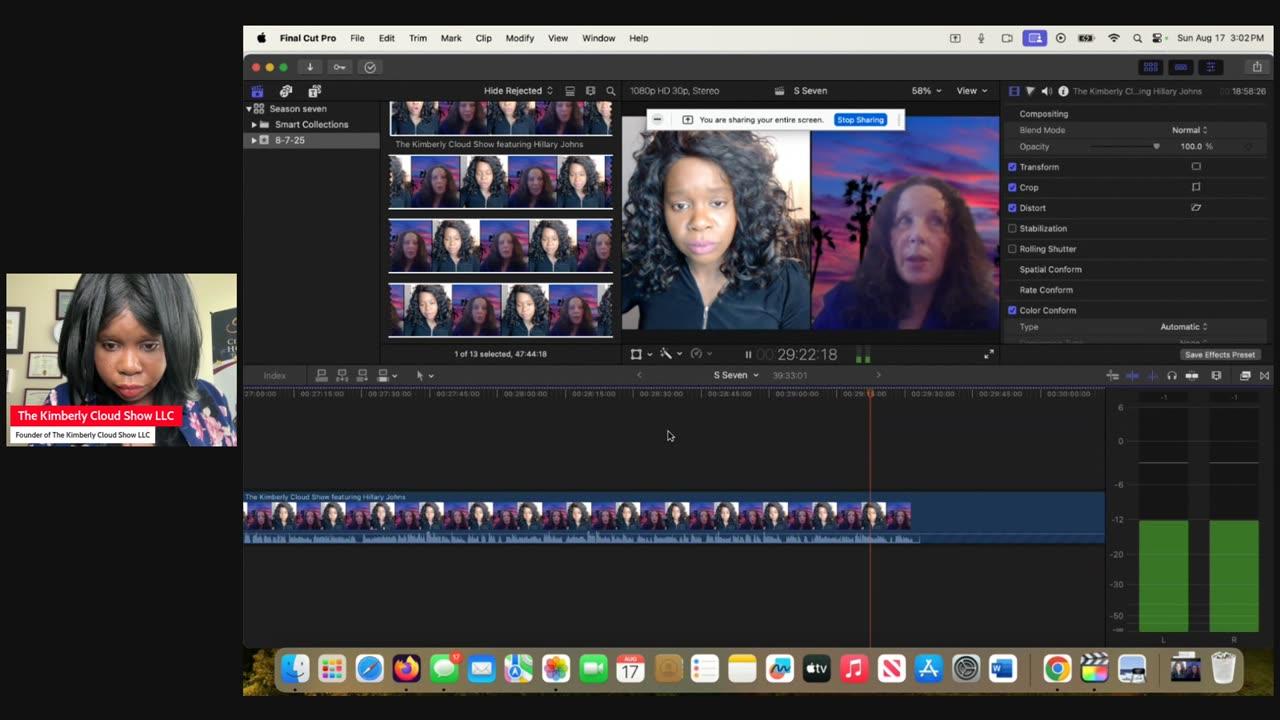
Task: Open the Type Automatic dropdown
Action: pos(1184,327)
